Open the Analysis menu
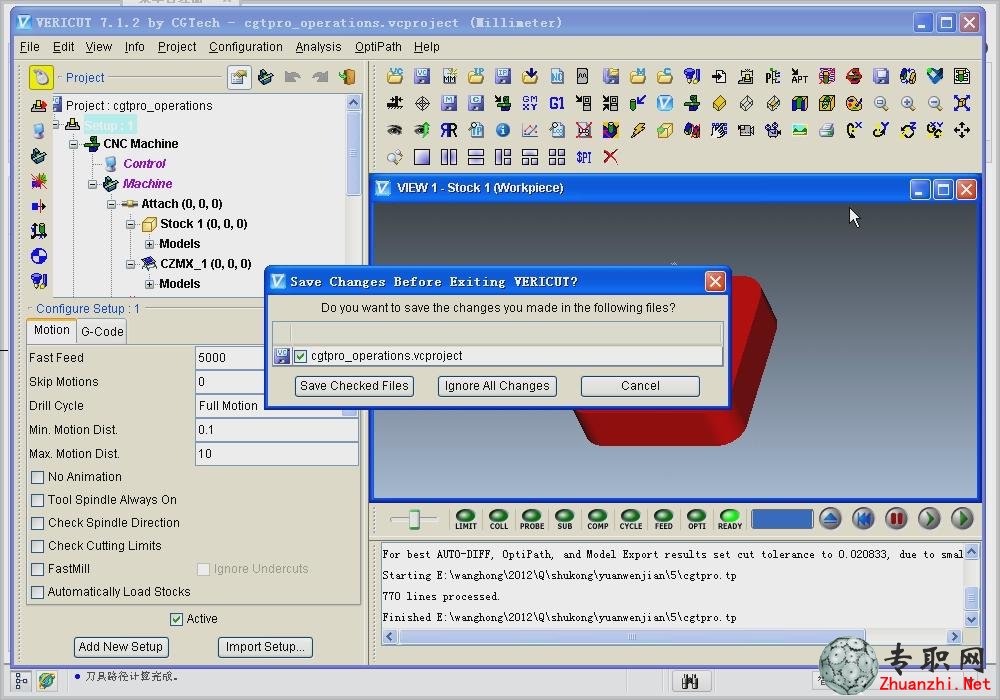 point(318,47)
